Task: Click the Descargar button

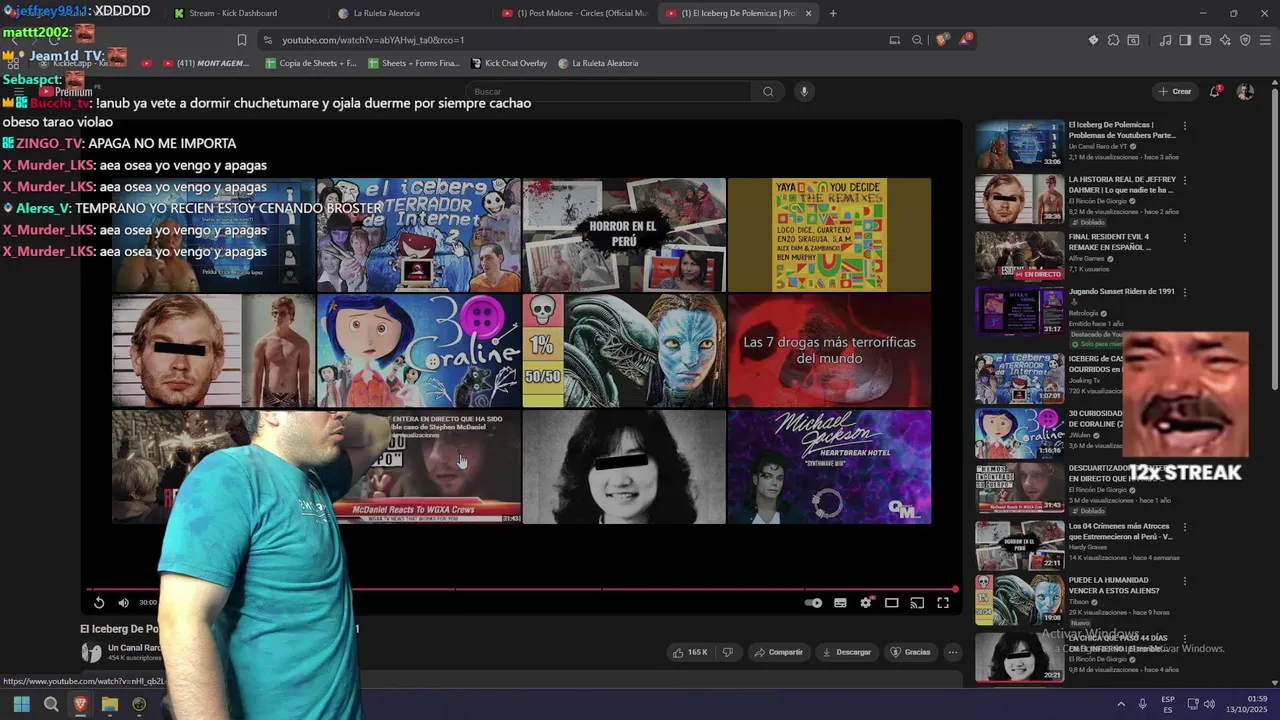Action: 846,652
